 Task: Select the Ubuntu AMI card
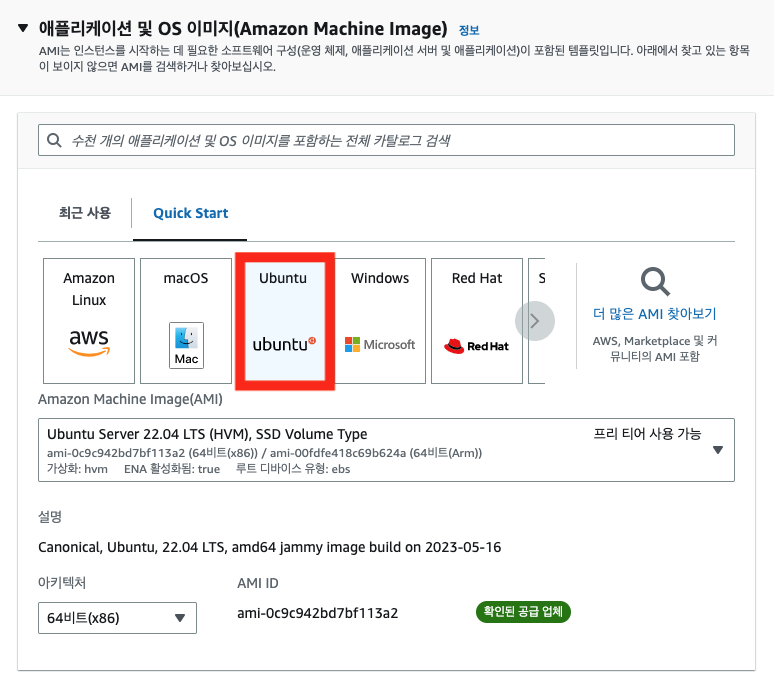285,321
